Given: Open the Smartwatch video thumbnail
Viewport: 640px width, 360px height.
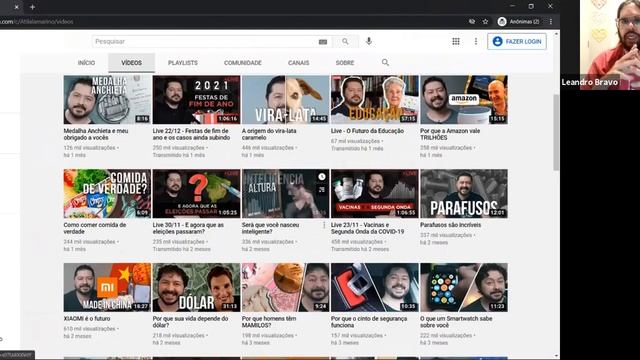Looking at the screenshot, I should click(464, 287).
